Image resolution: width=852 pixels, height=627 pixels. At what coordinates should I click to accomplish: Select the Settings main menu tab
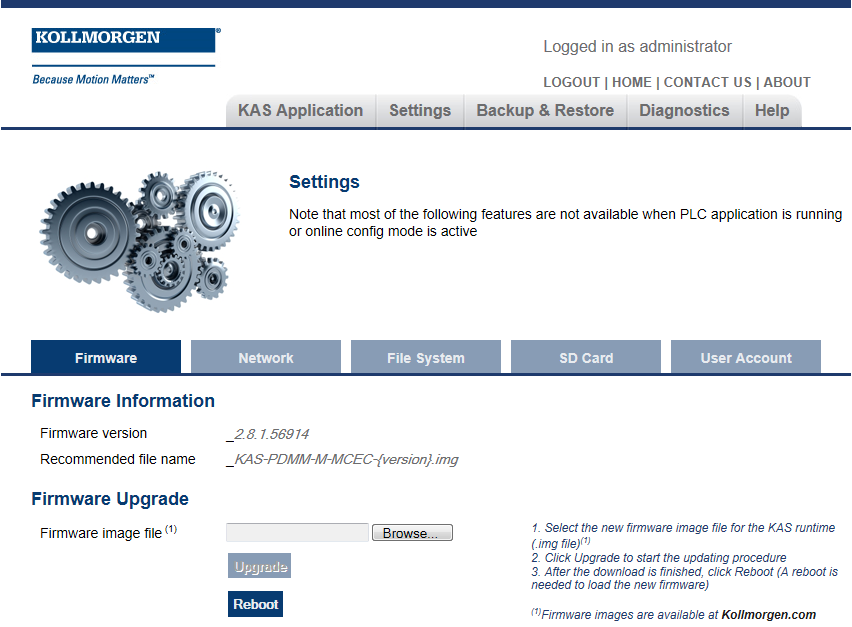[x=420, y=111]
